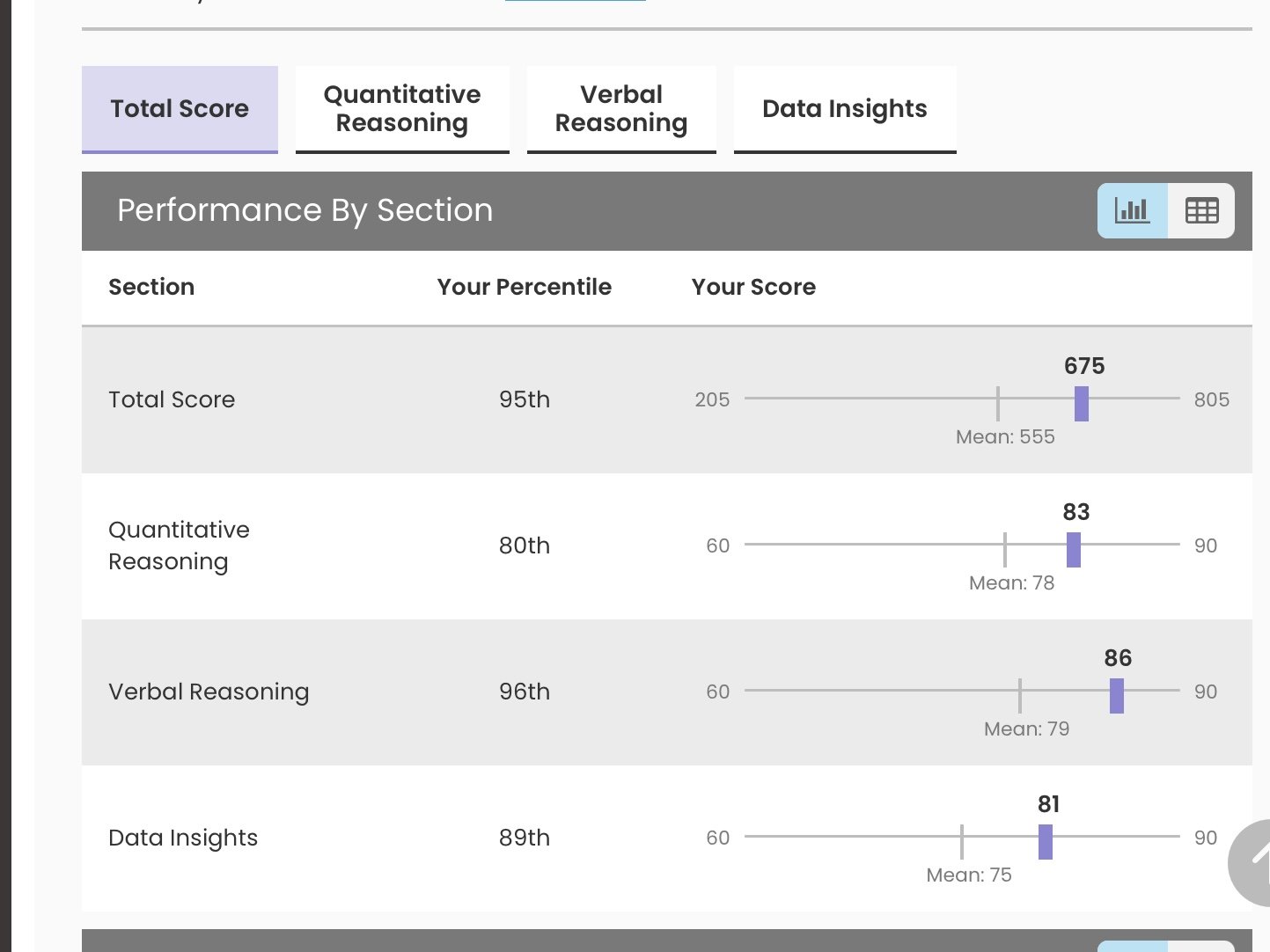The image size is (1270, 952).
Task: Click the Mean: 555 tick mark
Action: click(x=998, y=403)
